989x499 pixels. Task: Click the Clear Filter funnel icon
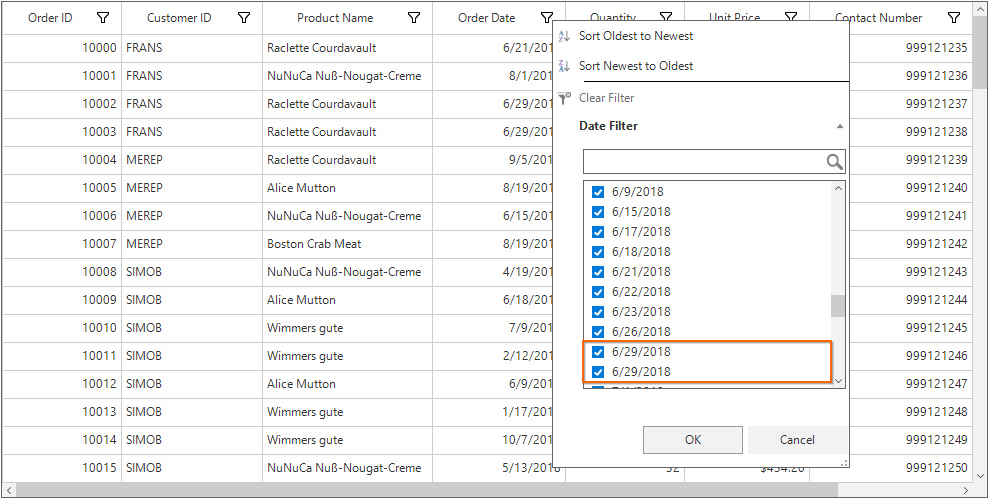point(565,98)
